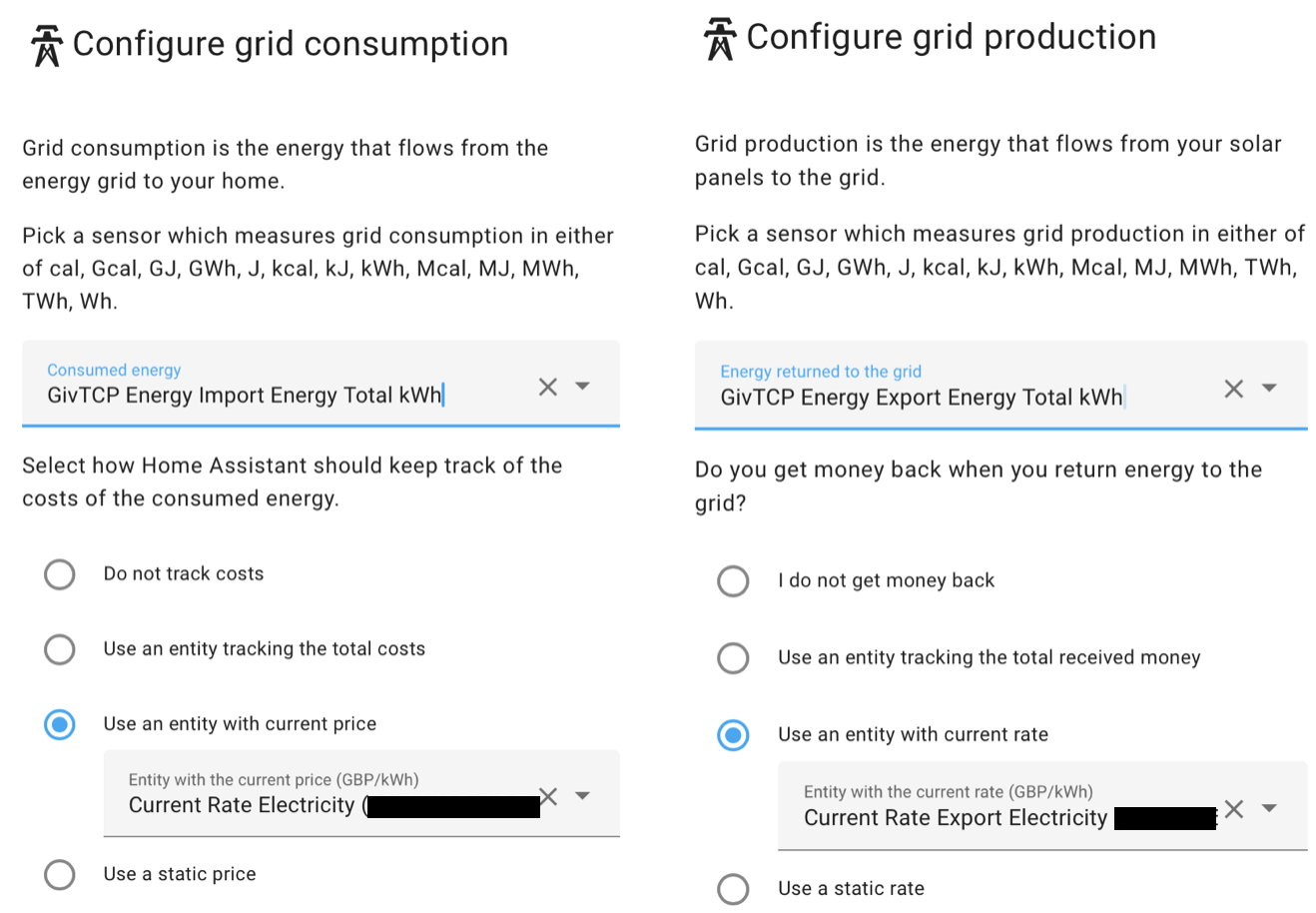Click the transmission tower icon beside grid production title

tap(719, 39)
